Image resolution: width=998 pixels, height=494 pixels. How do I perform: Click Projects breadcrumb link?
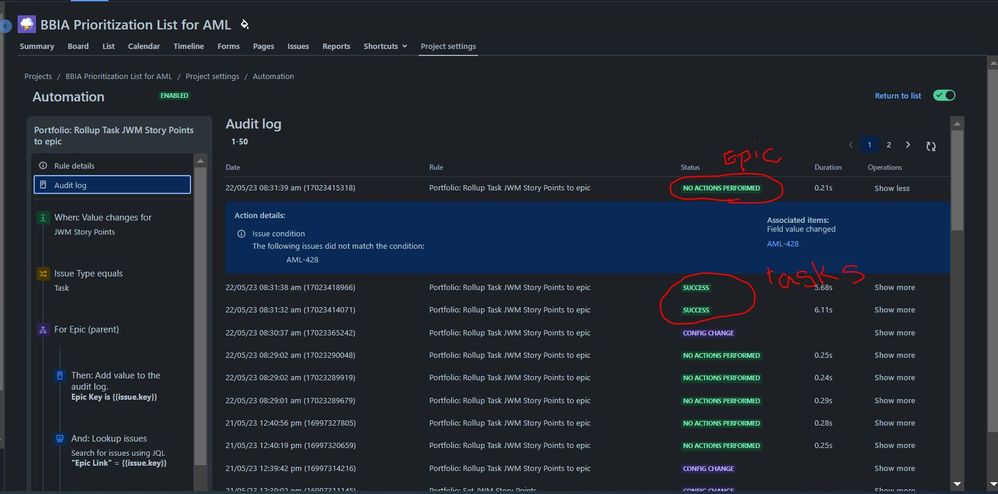click(38, 76)
